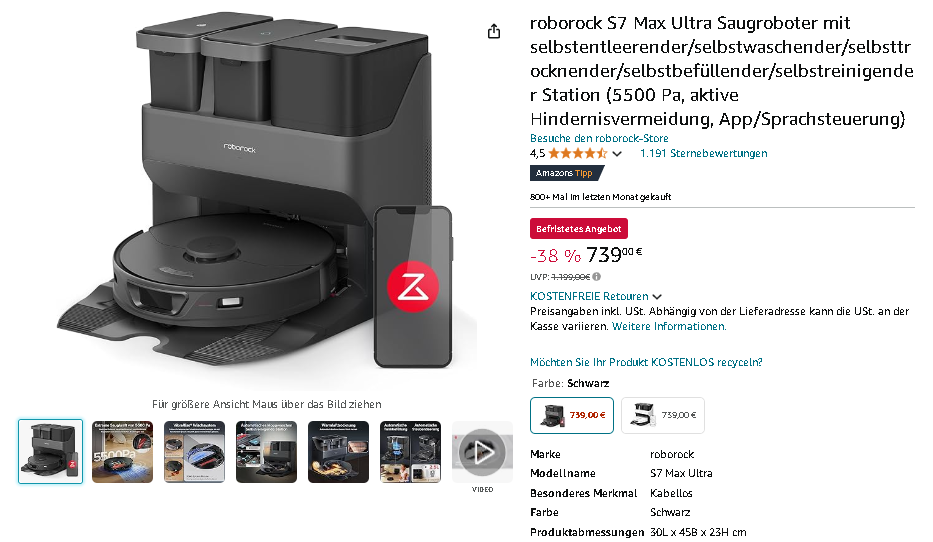This screenshot has height=542, width=933.
Task: Click the share icon above product image
Action: click(x=494, y=31)
